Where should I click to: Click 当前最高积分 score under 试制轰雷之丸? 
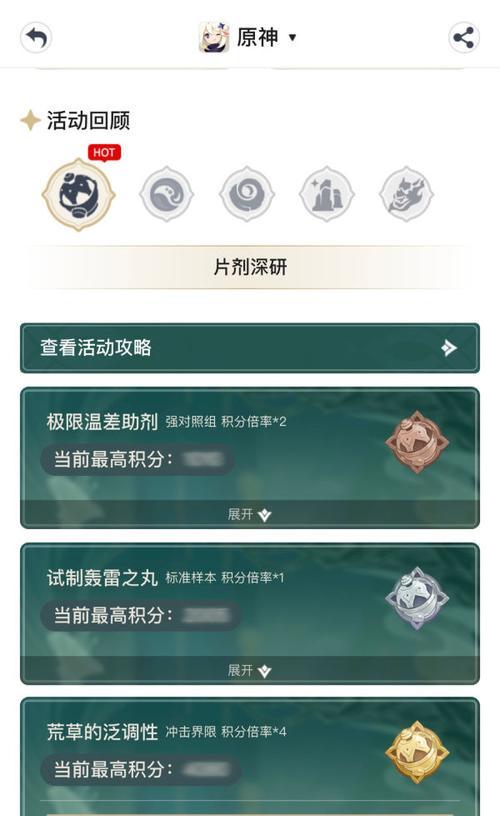tap(140, 615)
